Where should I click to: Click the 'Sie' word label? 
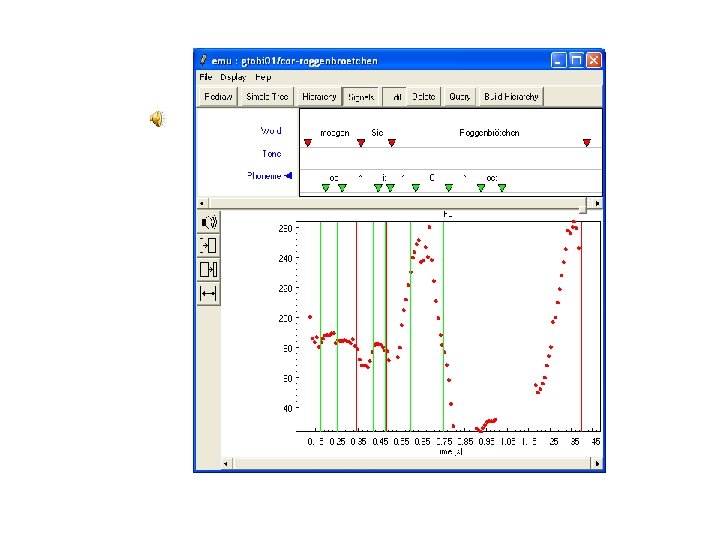point(377,133)
